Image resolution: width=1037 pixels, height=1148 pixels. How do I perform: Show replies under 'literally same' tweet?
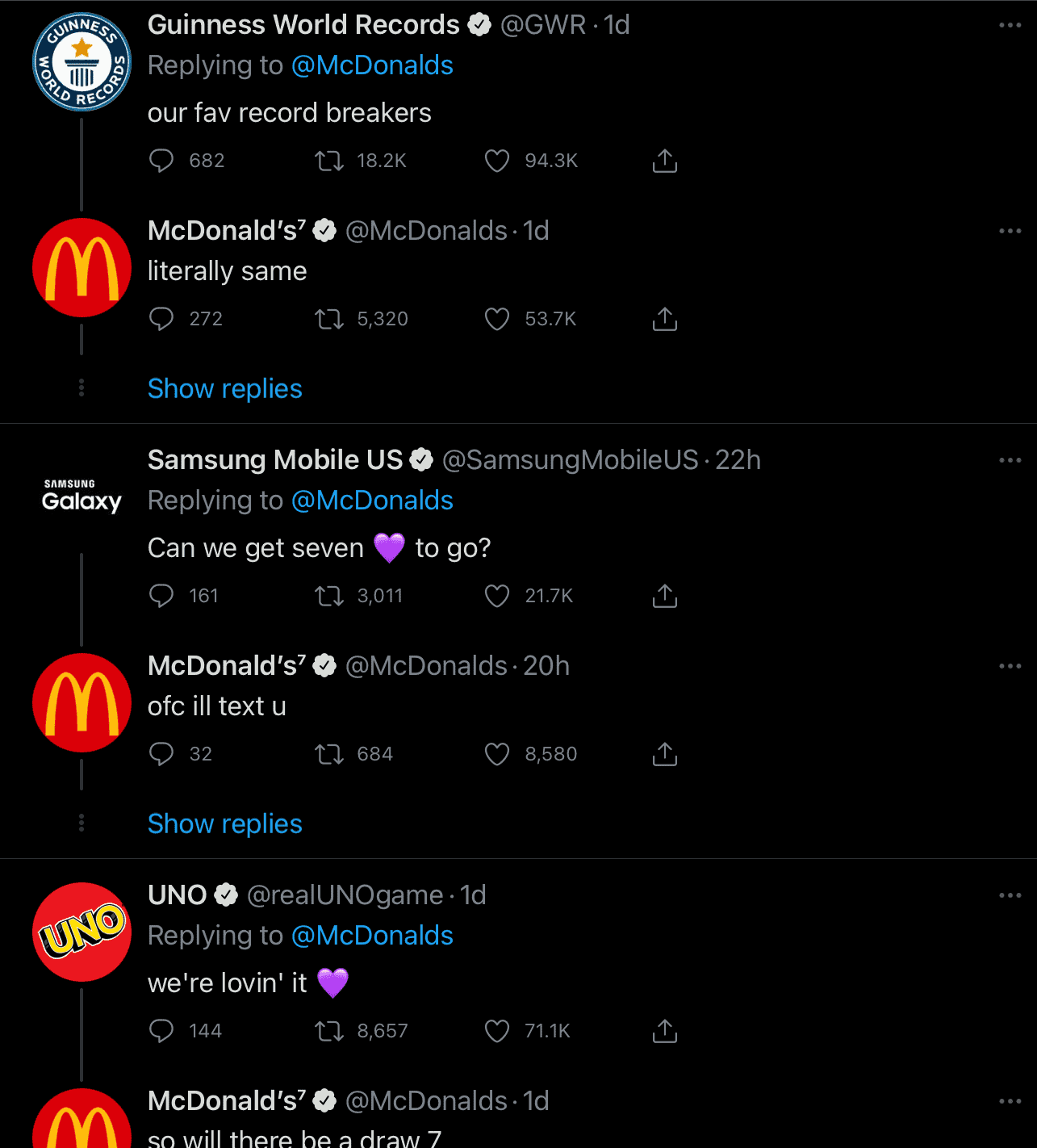pyautogui.click(x=224, y=389)
